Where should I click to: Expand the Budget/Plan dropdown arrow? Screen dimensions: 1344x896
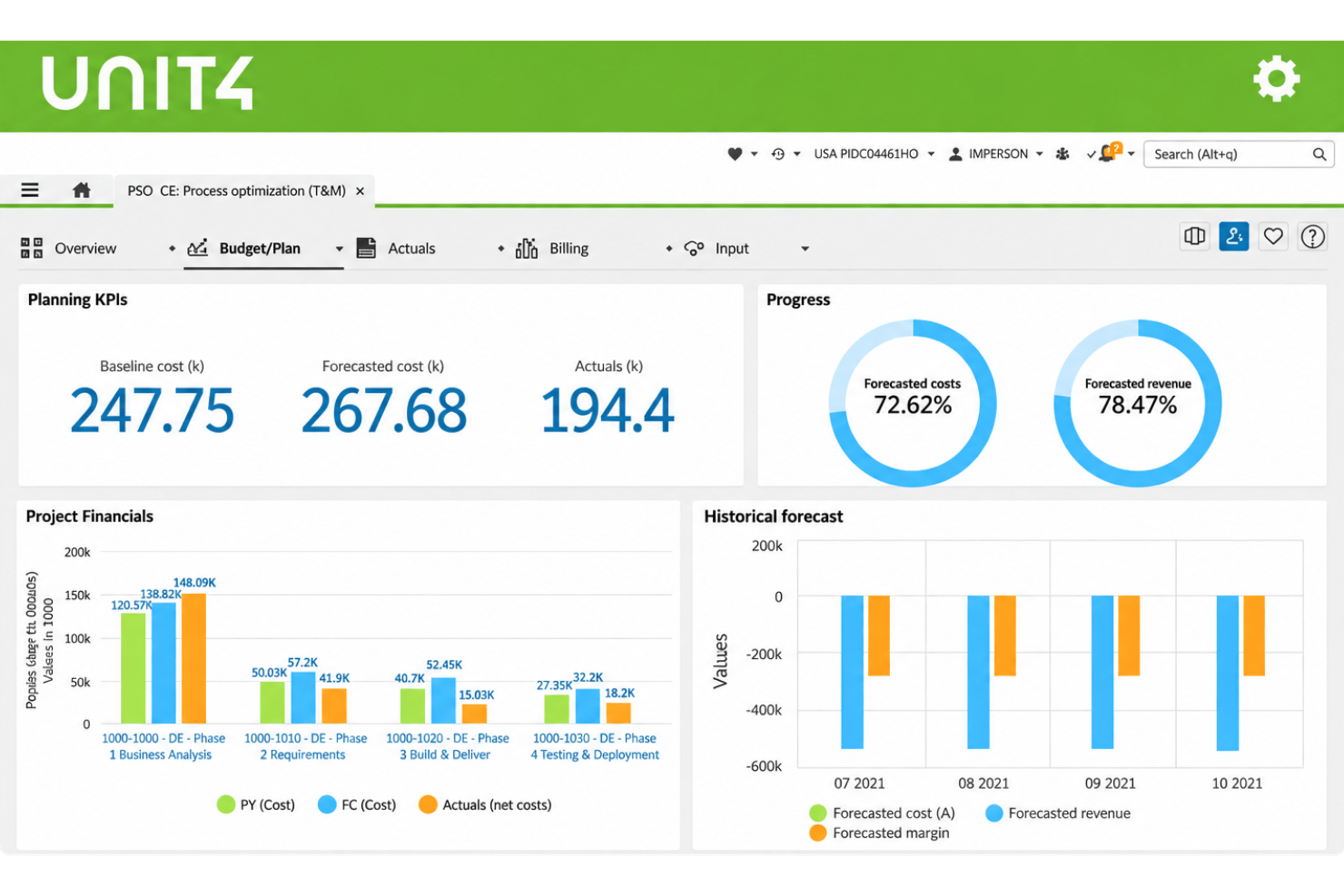(x=340, y=249)
